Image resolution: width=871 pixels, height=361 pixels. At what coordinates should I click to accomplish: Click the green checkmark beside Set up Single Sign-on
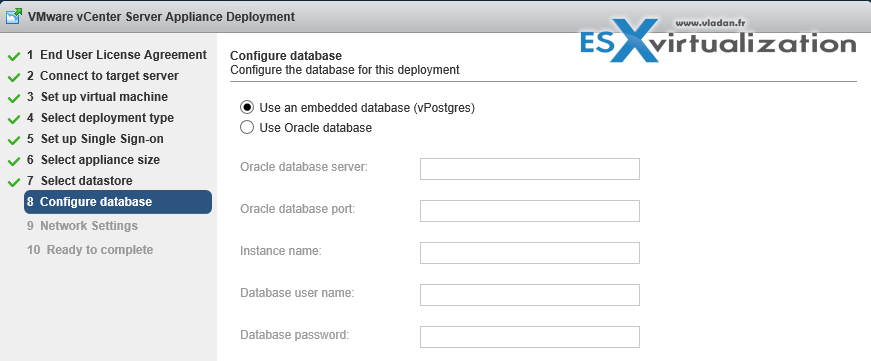click(14, 139)
